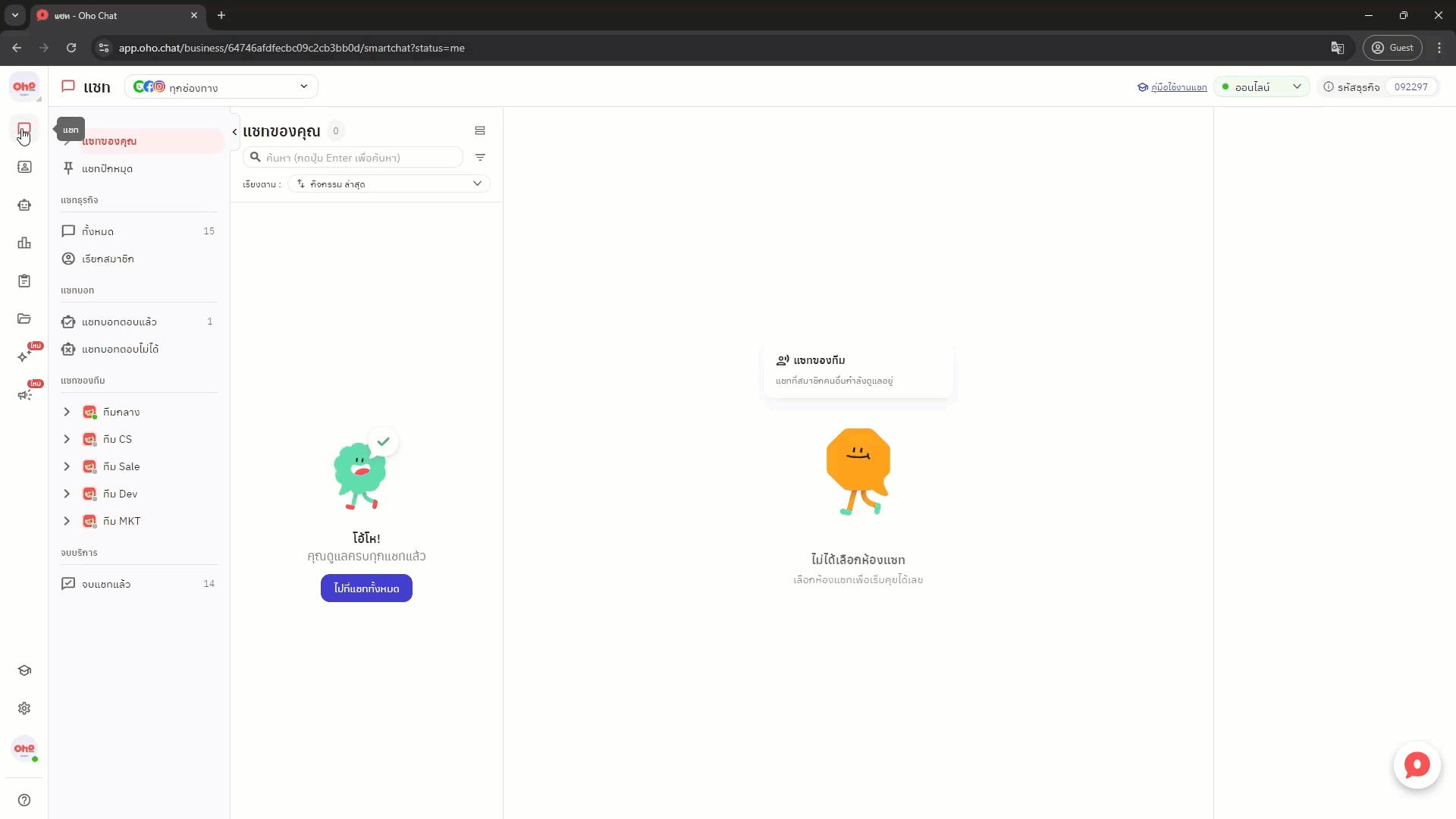Screen dimensions: 1456x819
Task: Expand the ทีม MKT team
Action: 67,521
